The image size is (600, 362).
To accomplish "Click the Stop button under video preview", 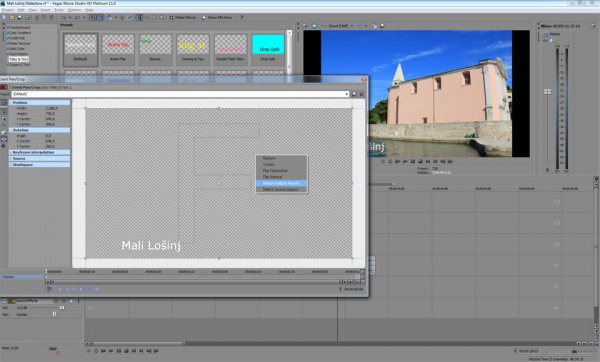I will click(x=420, y=161).
